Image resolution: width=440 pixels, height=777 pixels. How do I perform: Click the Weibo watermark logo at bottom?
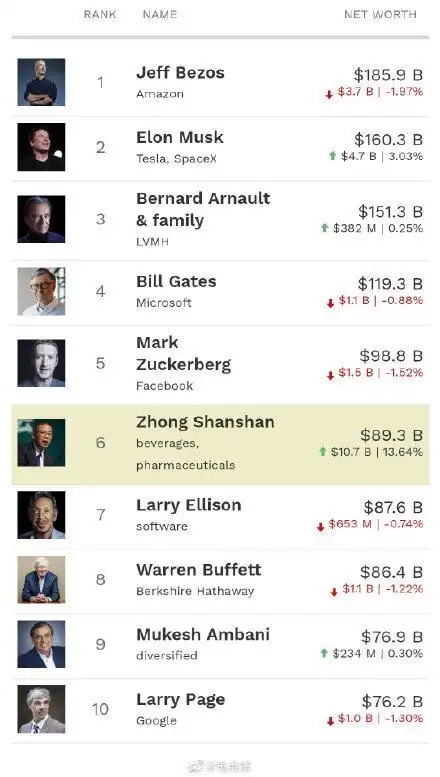(x=196, y=767)
